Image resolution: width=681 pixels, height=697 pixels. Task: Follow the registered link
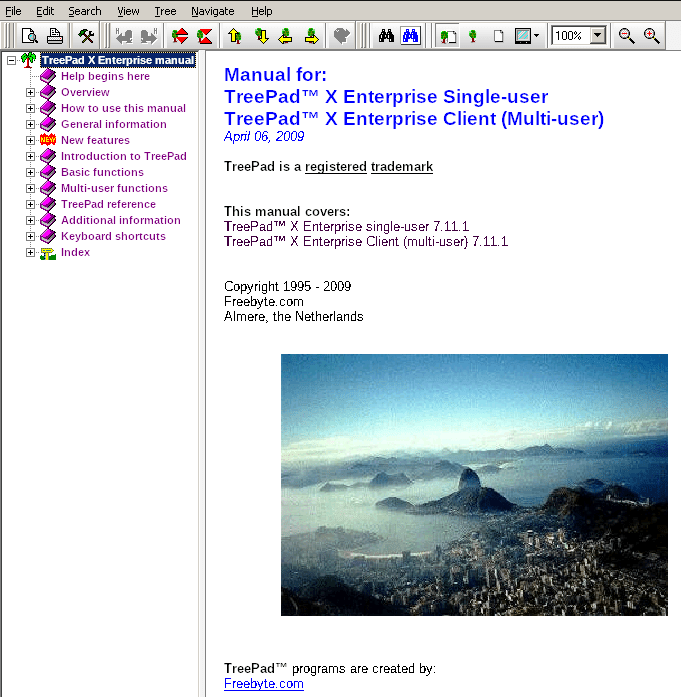(336, 167)
